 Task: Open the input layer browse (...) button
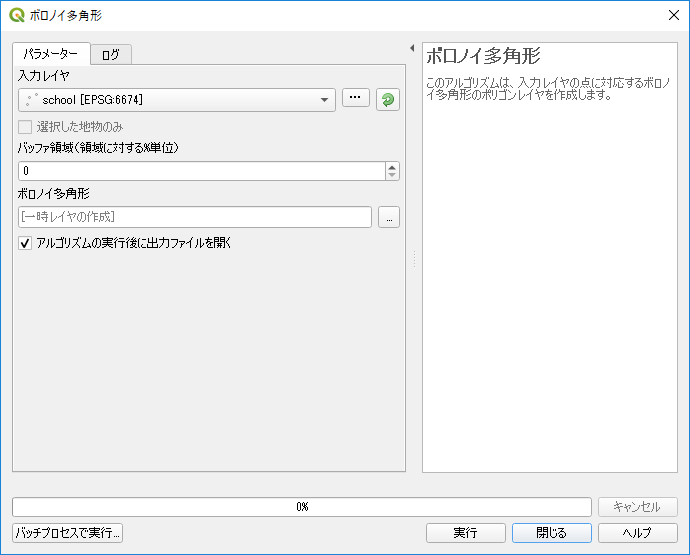coord(356,98)
